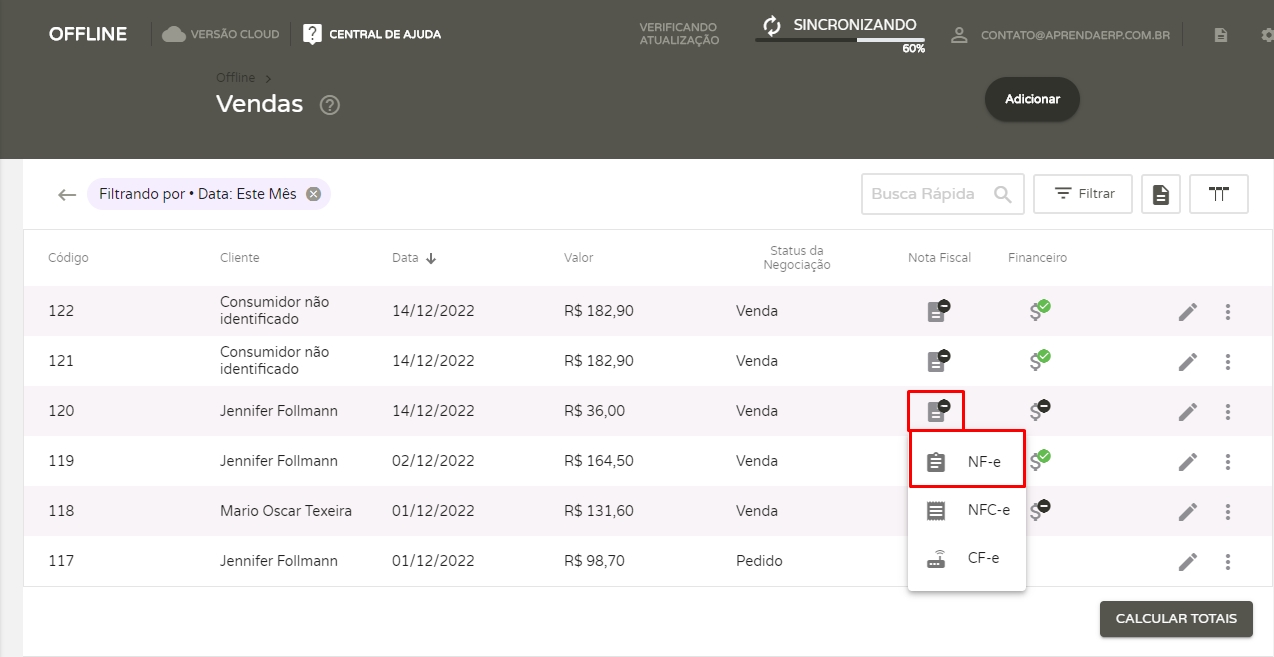Click the Sincronizando progress bar
1274x657 pixels.
pos(840,39)
